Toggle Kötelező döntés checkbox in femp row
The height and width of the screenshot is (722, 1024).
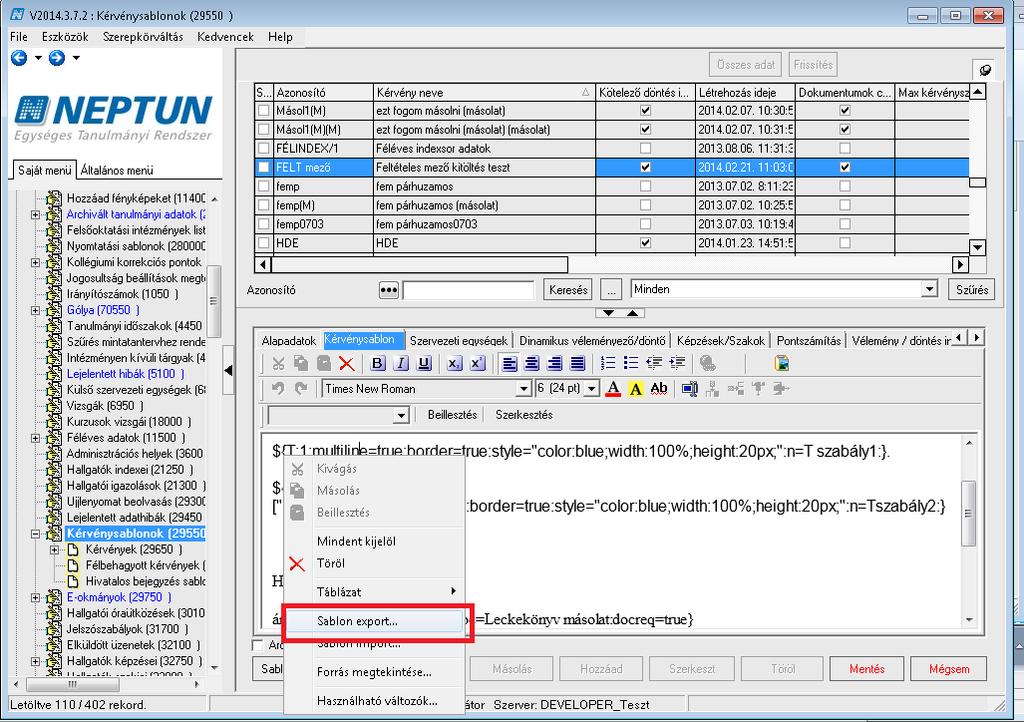(x=645, y=187)
